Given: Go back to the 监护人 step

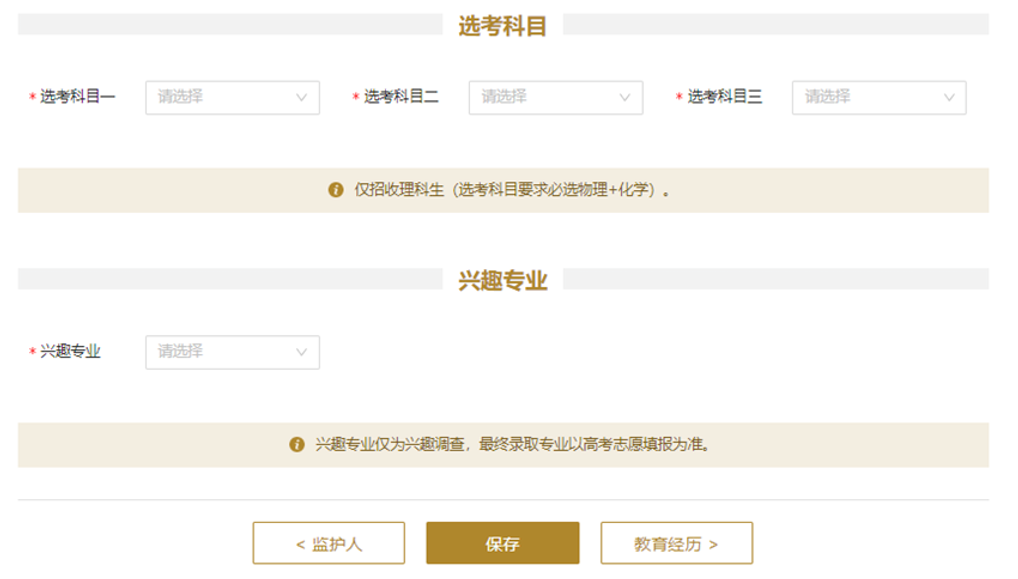Looking at the screenshot, I should click(x=328, y=544).
